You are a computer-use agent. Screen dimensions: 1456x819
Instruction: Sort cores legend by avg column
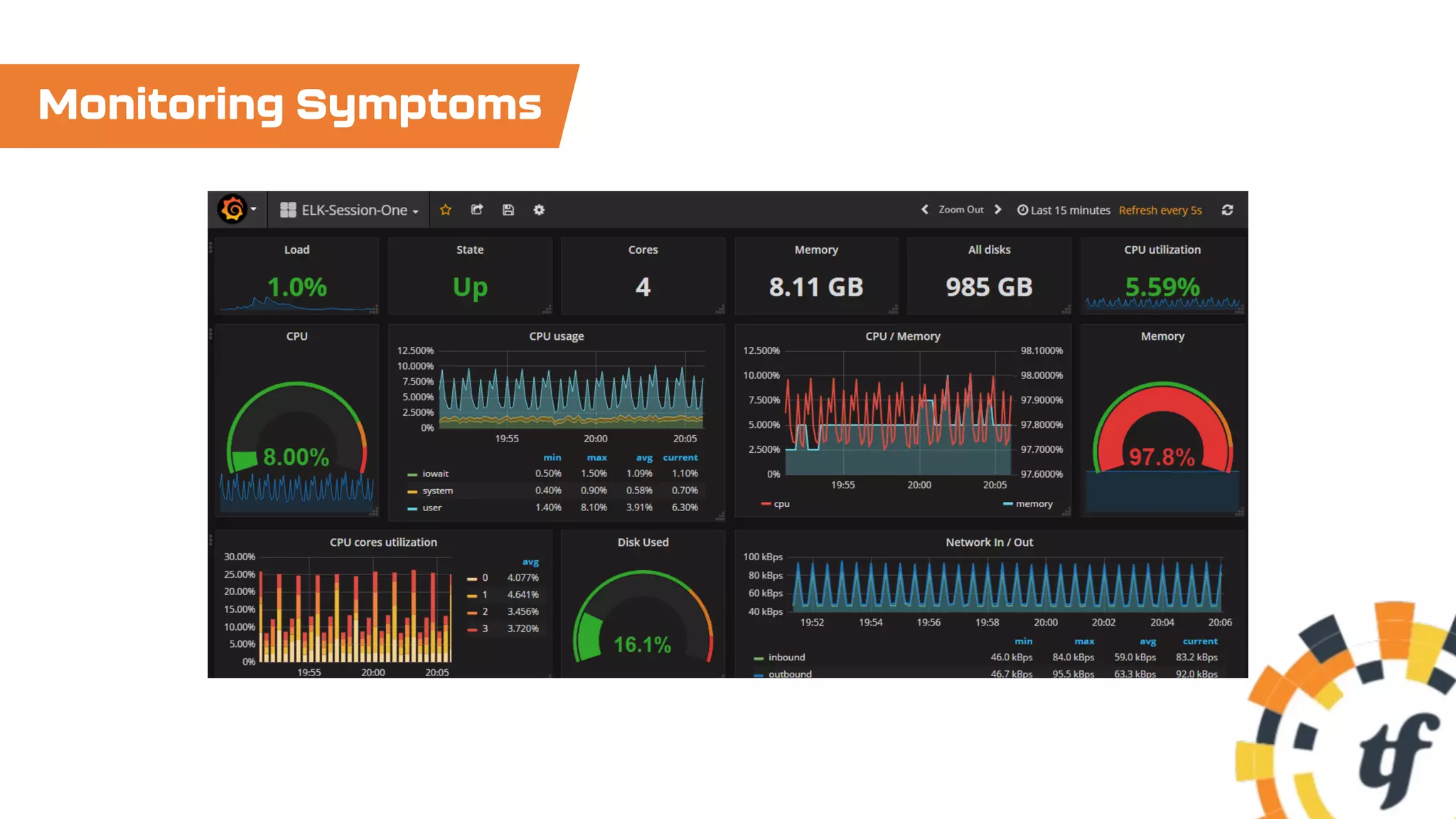[530, 562]
